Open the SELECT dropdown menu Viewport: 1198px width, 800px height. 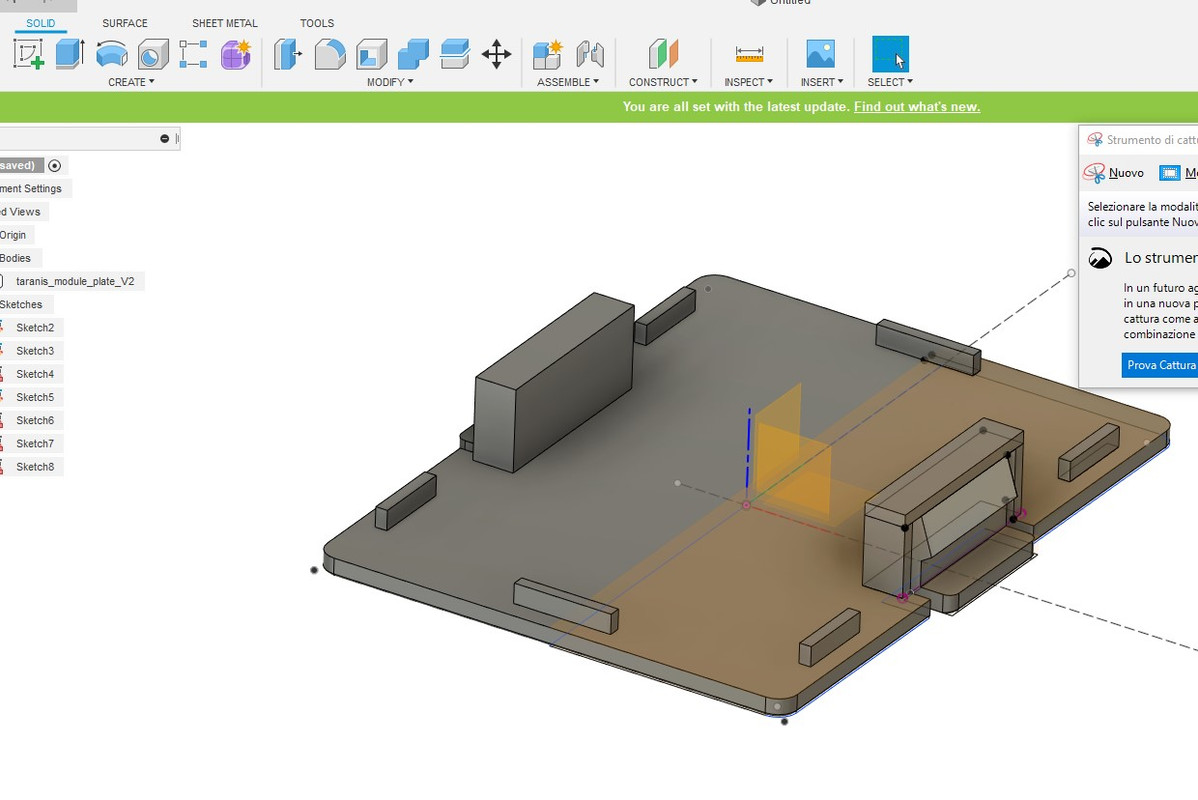pos(890,82)
